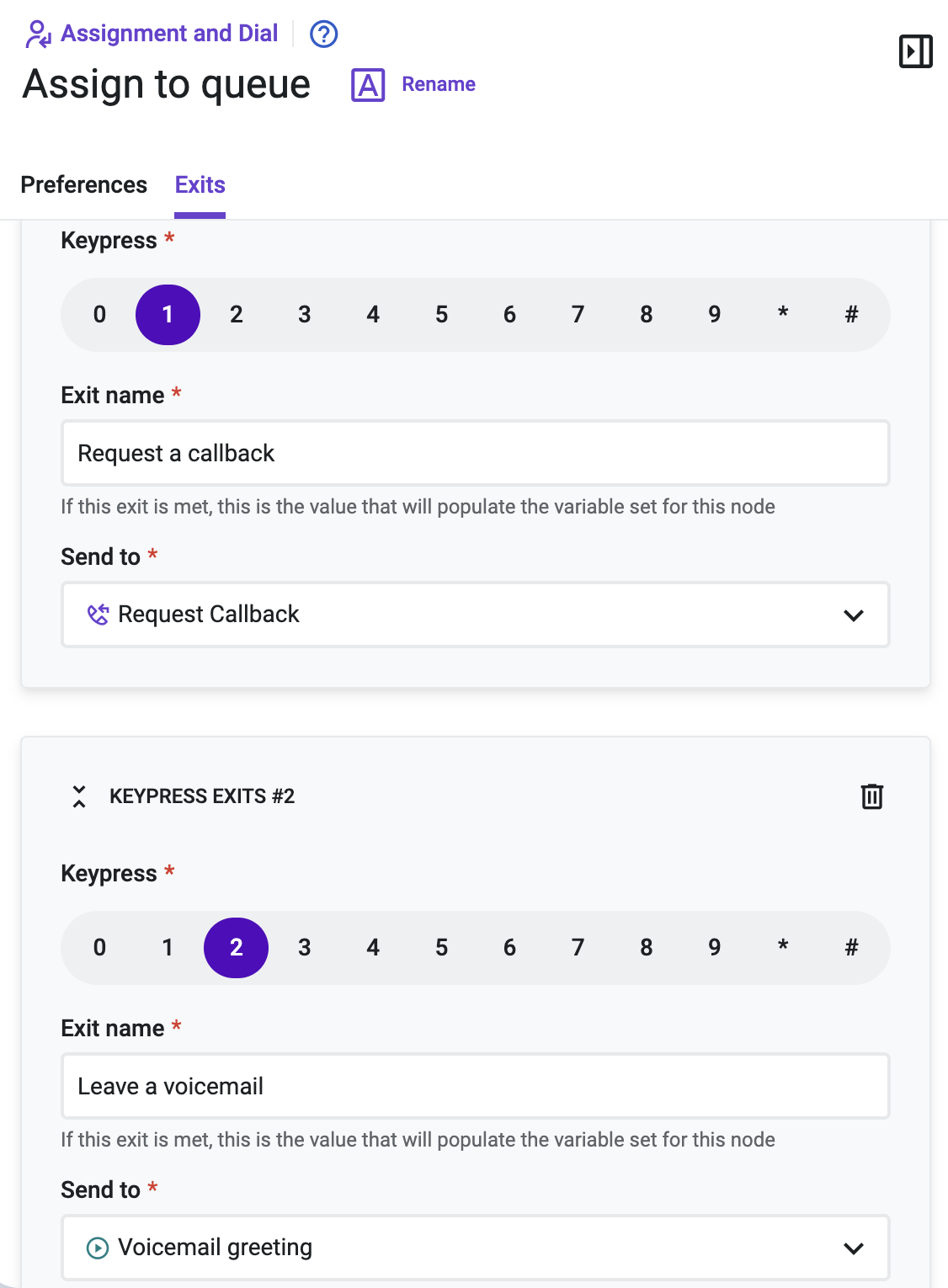Delete Keypress Exits #2 with trash icon
Image resolution: width=948 pixels, height=1288 pixels.
coord(872,796)
